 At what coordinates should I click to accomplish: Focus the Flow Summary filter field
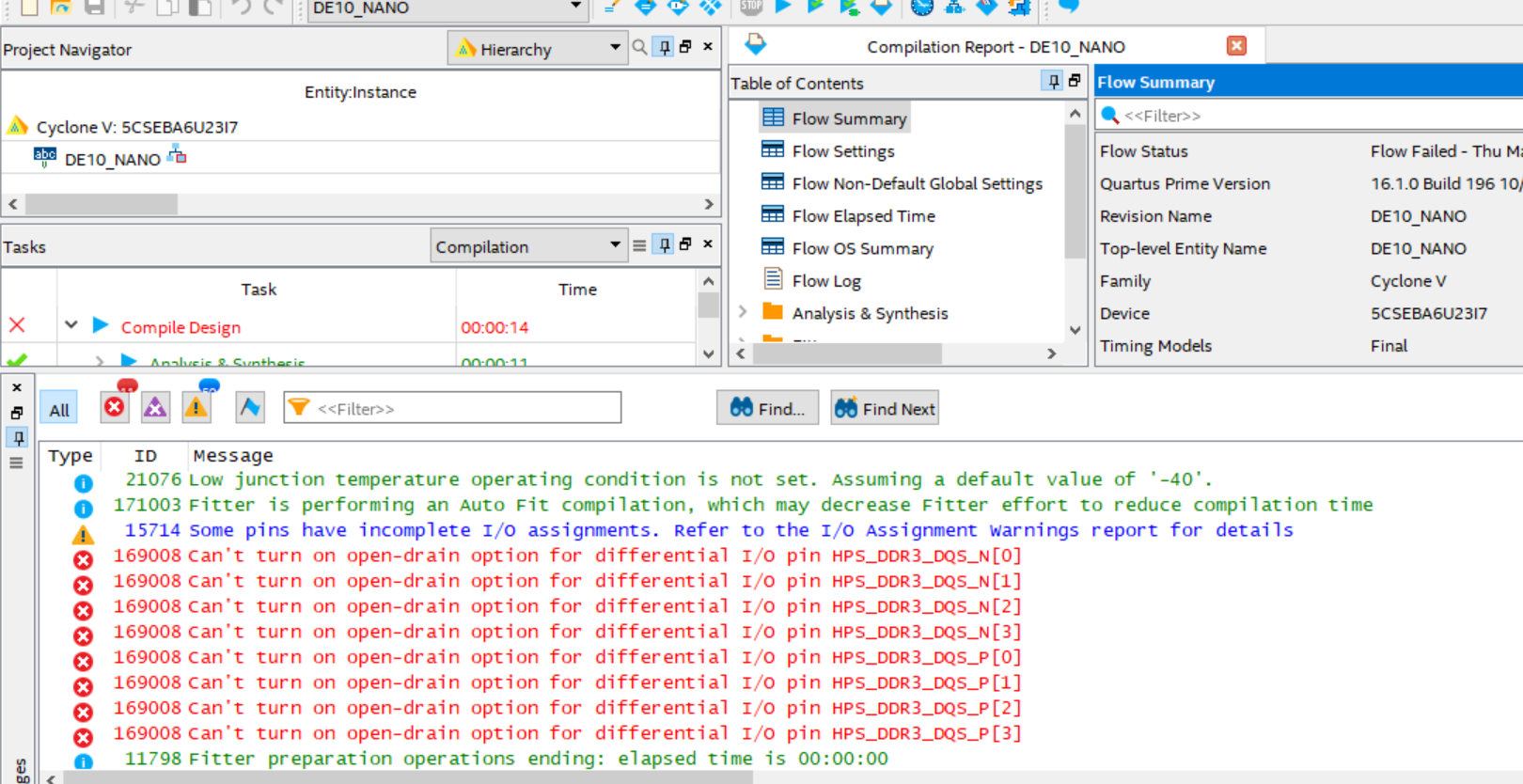point(1311,116)
